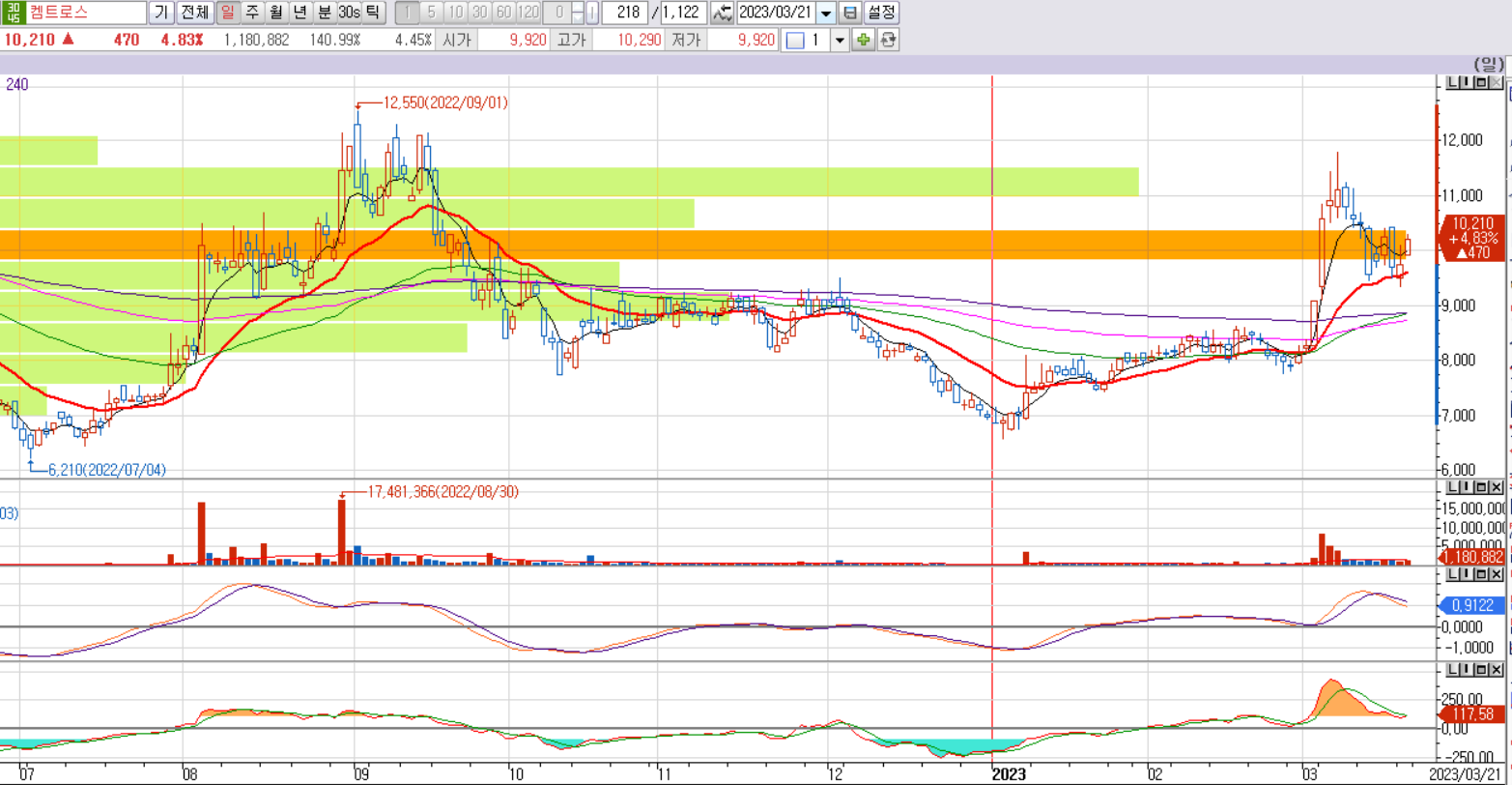1512x785 pixels.
Task: Maximize the bottom oscillator panel
Action: click(x=1480, y=670)
